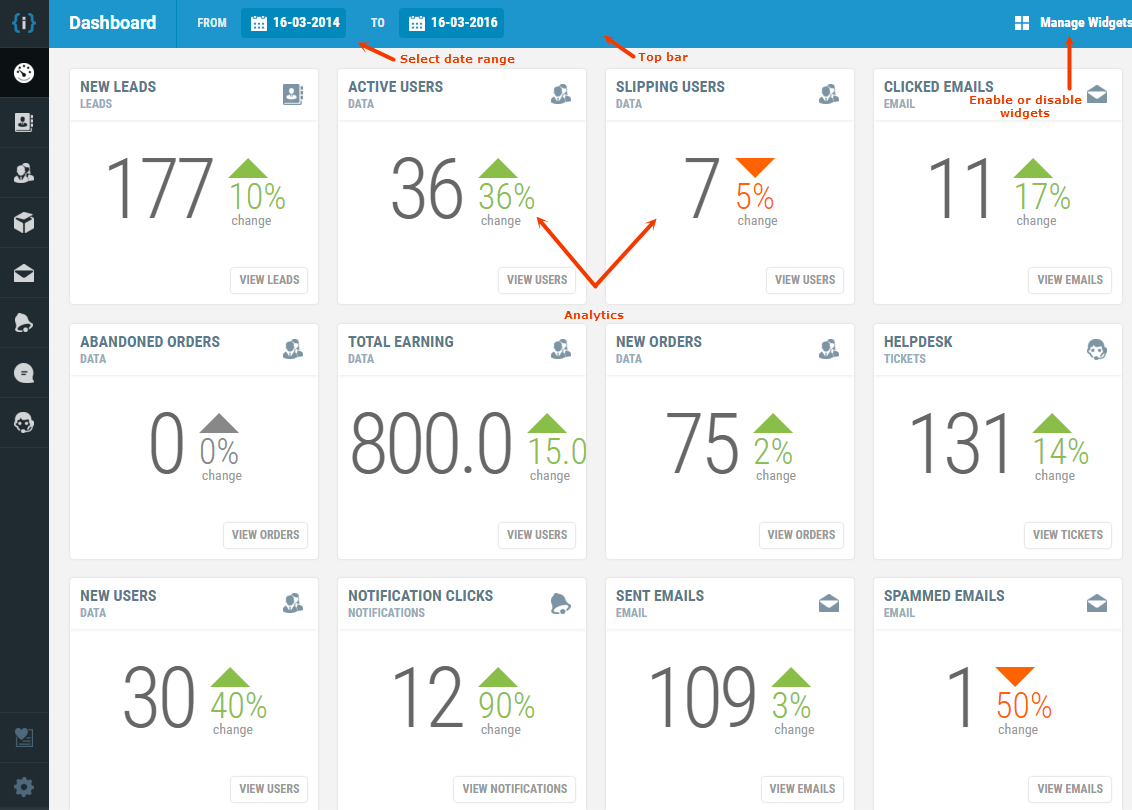Click the support headset icon in the sidebar
This screenshot has width=1132, height=810.
tap(23, 422)
